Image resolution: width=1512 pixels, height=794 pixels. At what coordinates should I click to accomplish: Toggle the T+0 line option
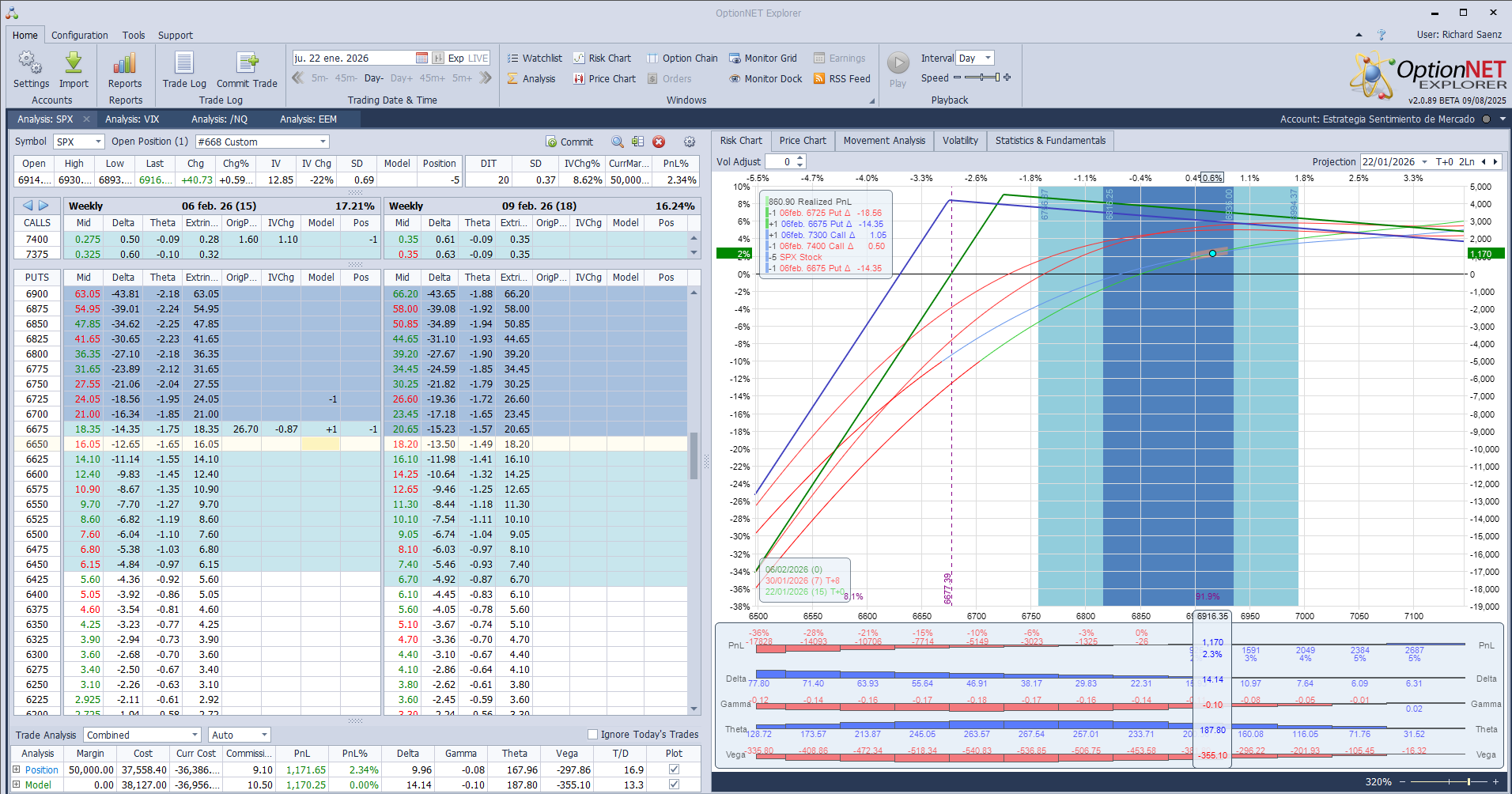[x=1444, y=161]
